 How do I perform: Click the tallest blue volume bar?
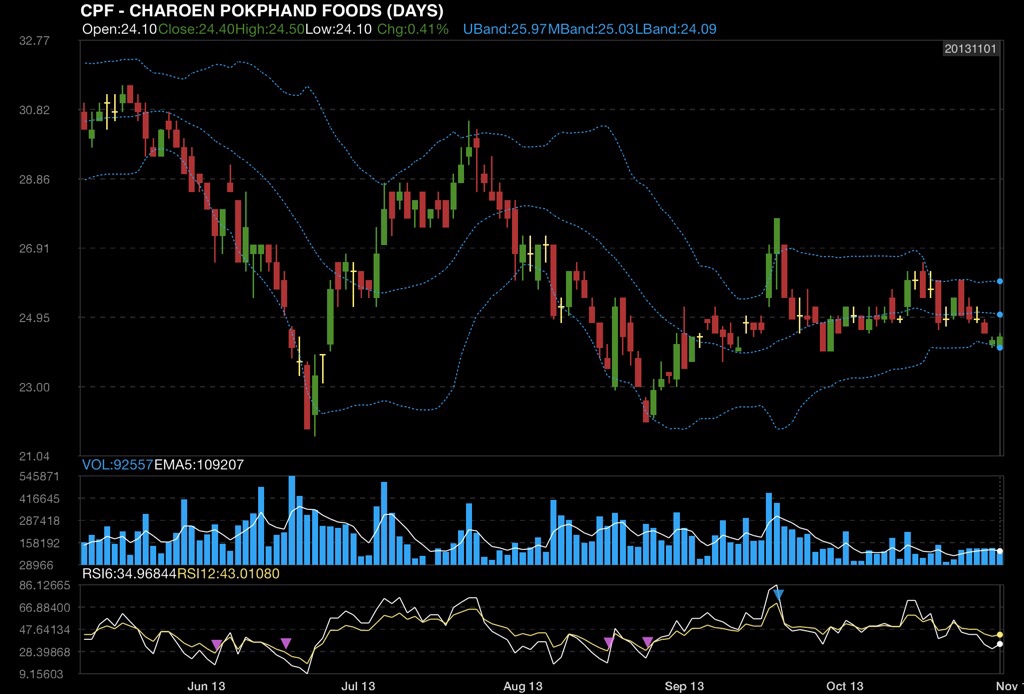292,520
